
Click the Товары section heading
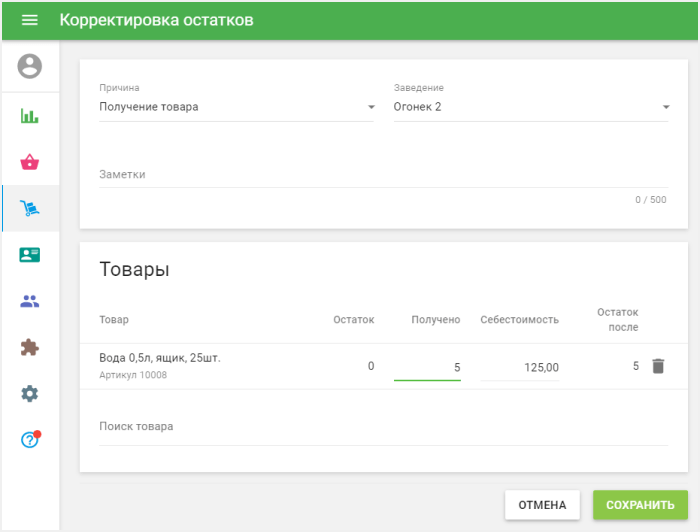click(134, 269)
